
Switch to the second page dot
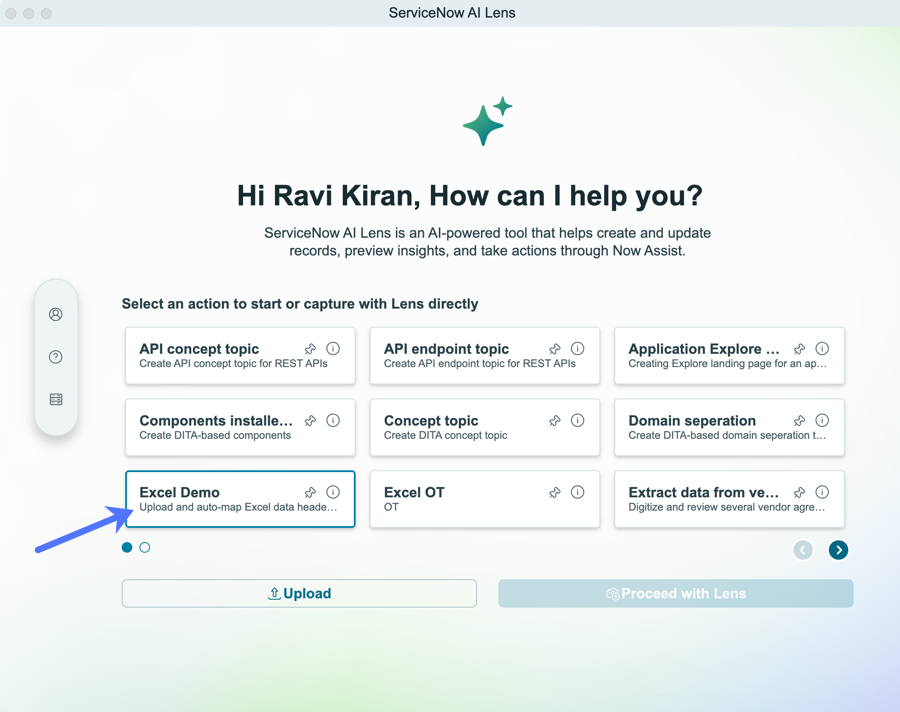(145, 547)
